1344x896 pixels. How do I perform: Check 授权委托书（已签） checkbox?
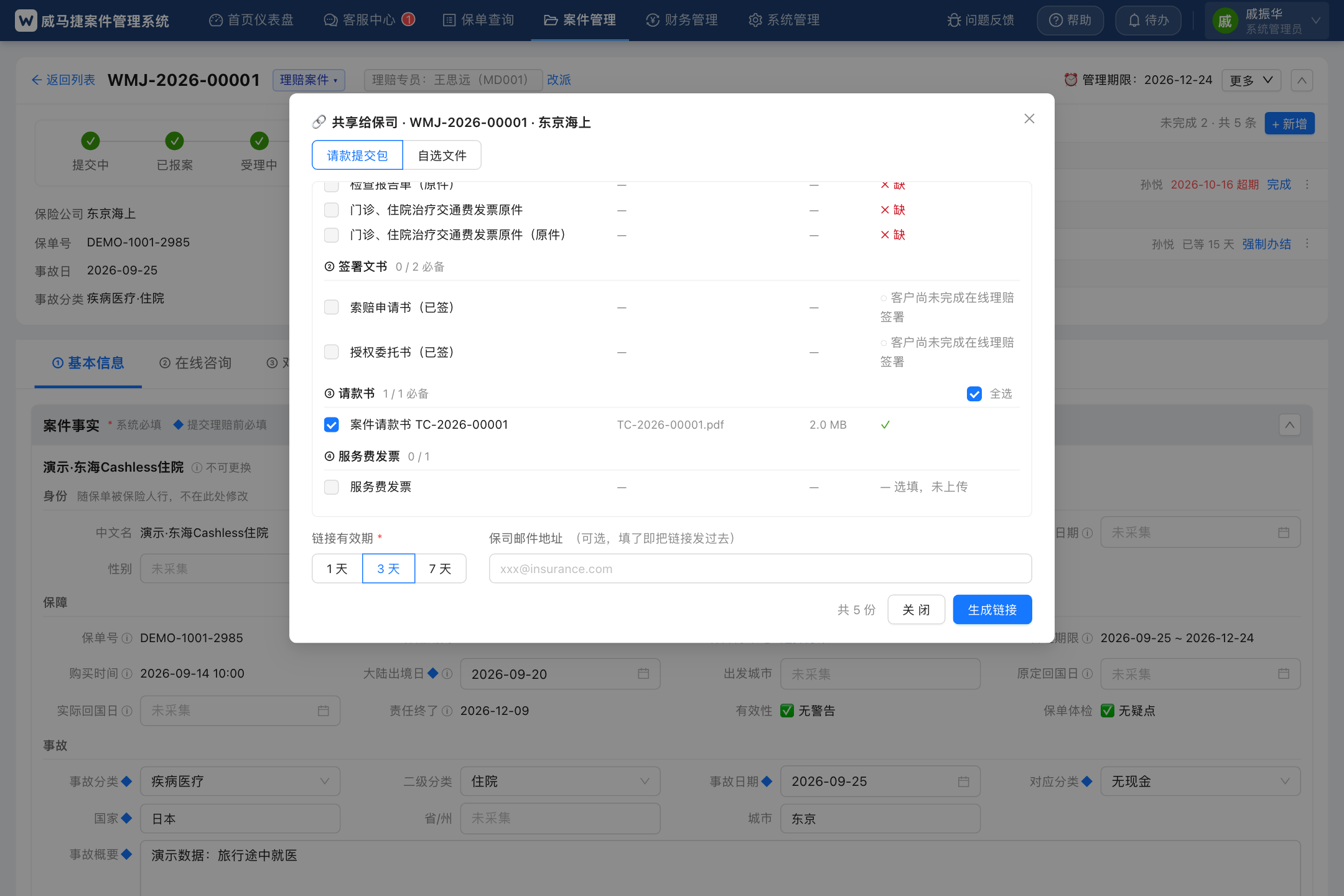click(x=332, y=352)
